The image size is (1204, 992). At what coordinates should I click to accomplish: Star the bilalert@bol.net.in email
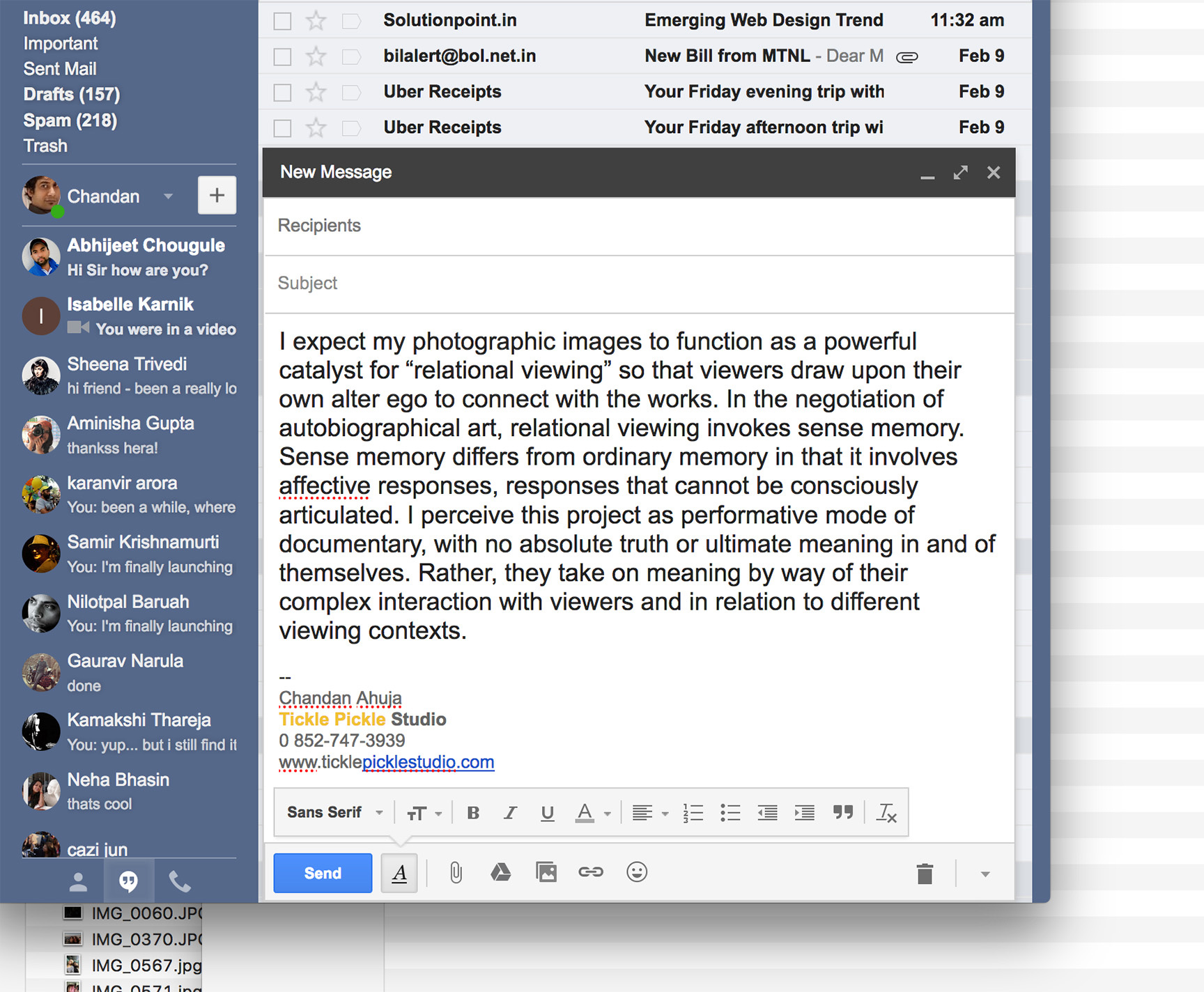316,56
